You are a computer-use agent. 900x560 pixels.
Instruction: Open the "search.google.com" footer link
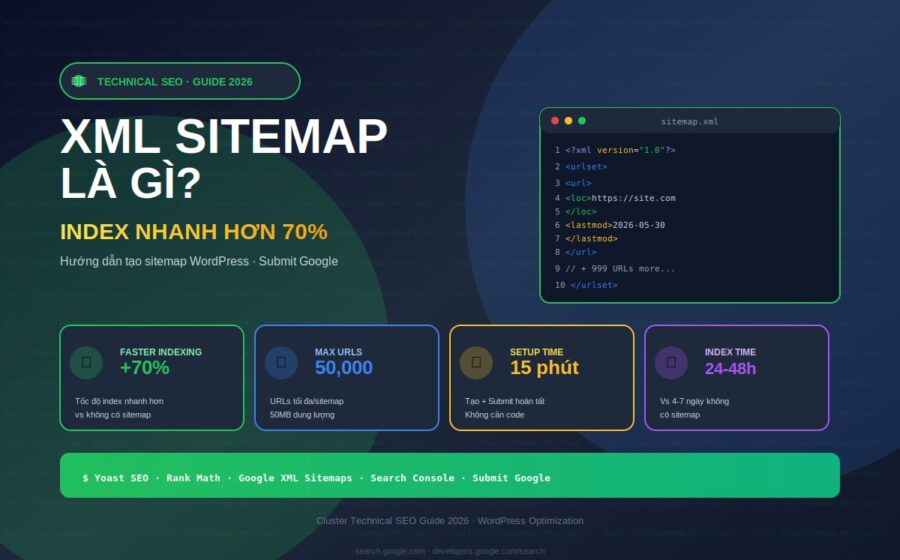point(390,551)
